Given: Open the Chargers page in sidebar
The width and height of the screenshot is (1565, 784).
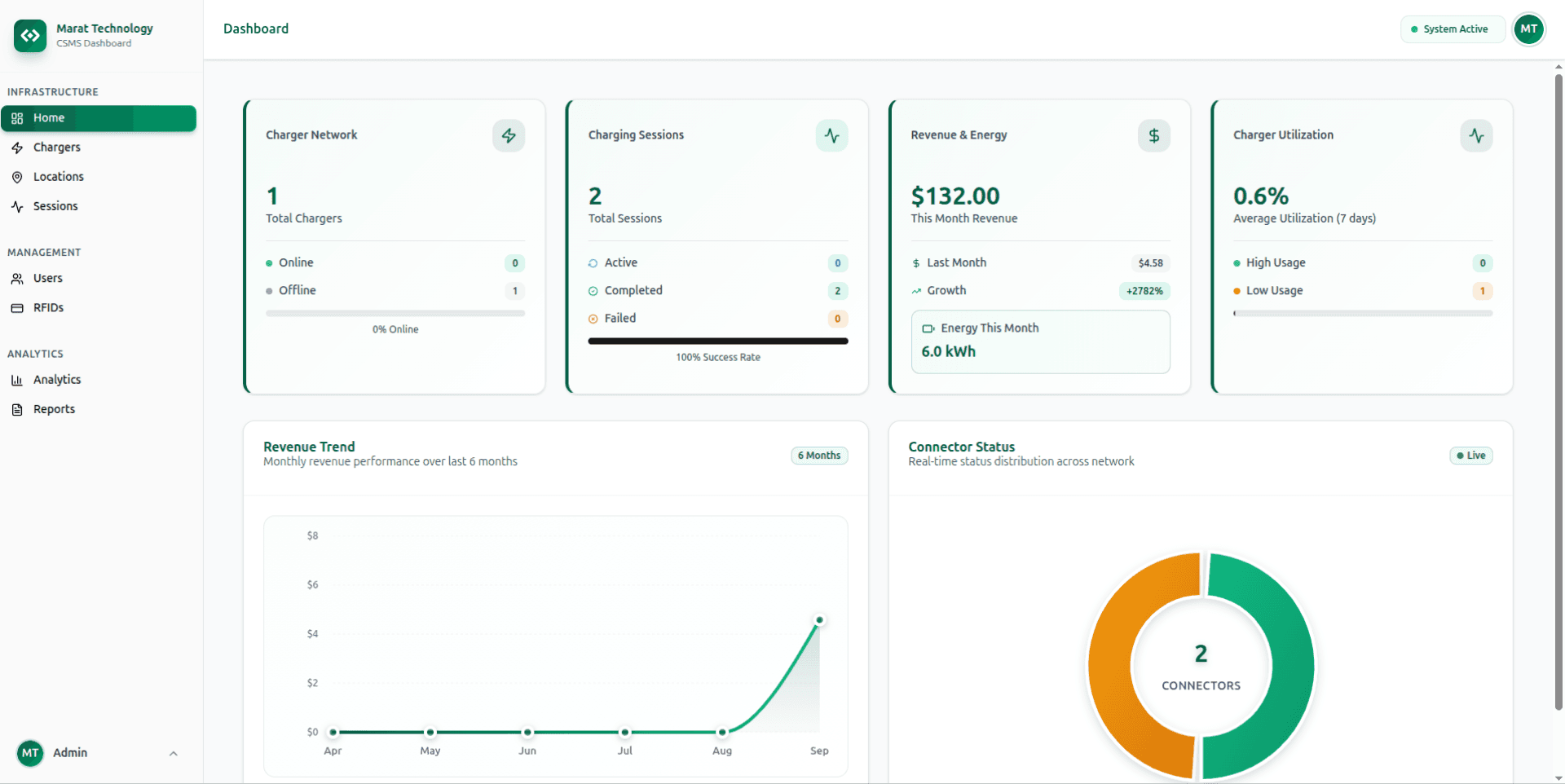Looking at the screenshot, I should [99, 148].
